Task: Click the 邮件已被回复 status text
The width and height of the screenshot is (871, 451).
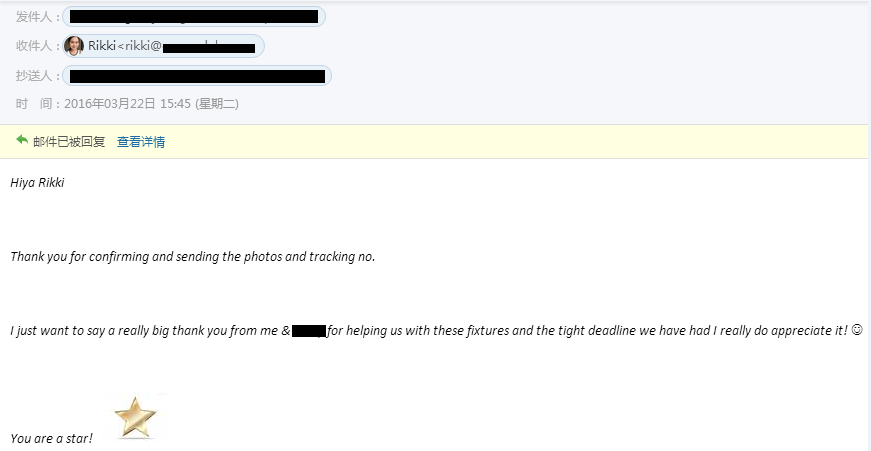Action: pos(69,142)
